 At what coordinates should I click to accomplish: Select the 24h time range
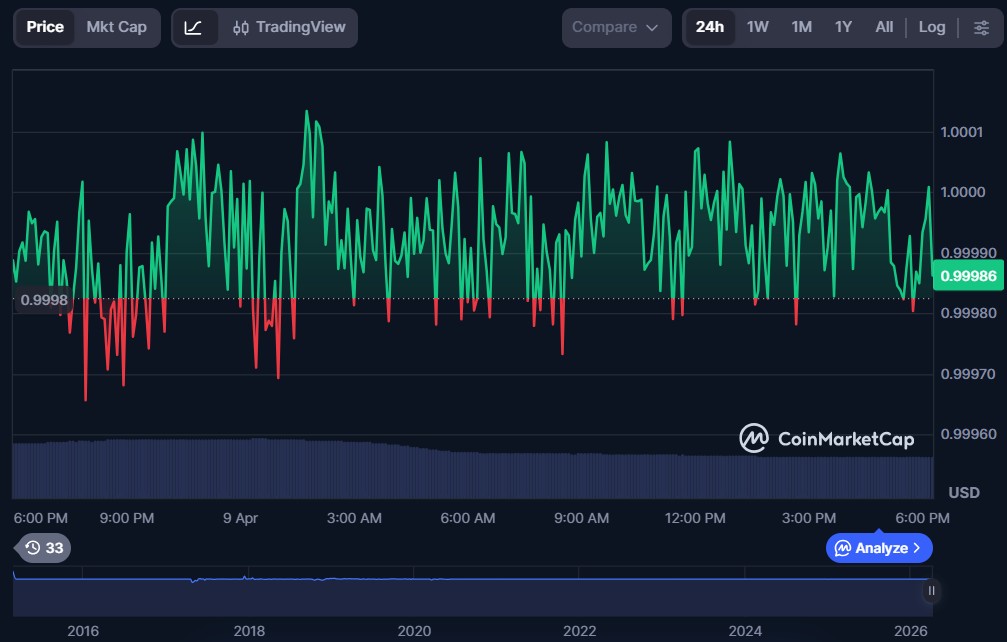point(710,28)
